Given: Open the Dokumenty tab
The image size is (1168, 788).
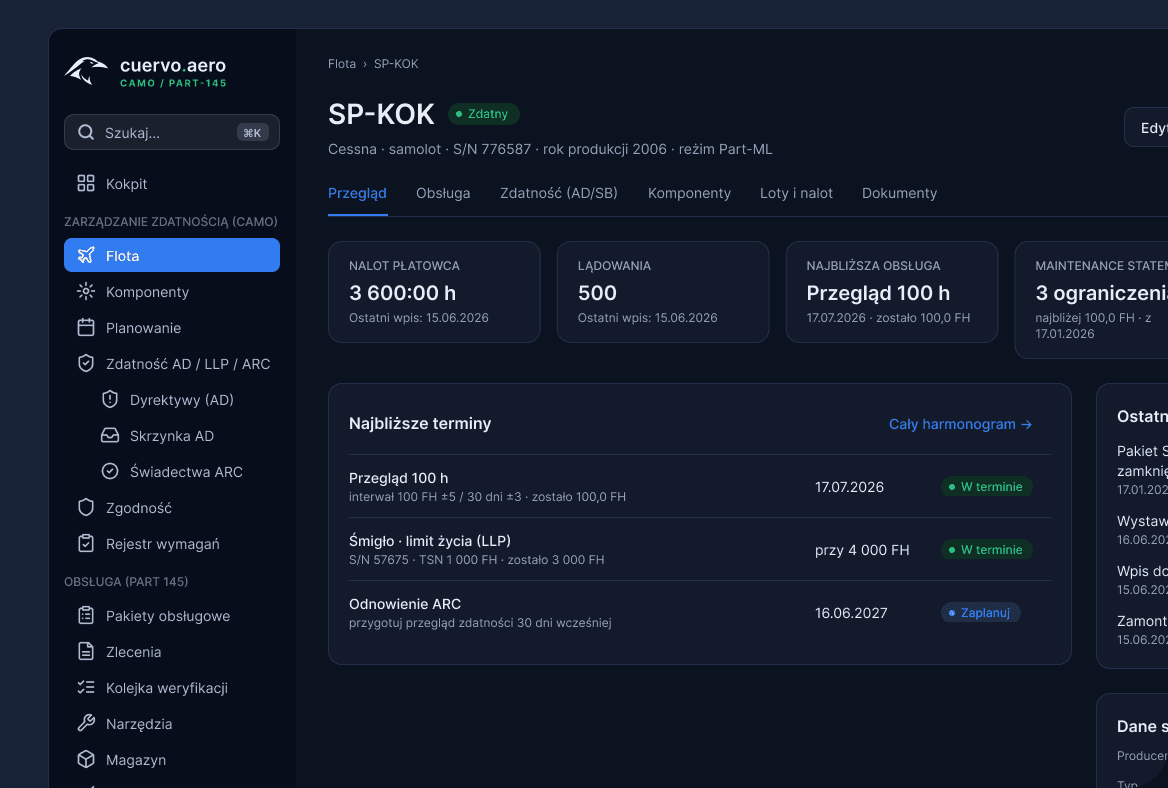Looking at the screenshot, I should pos(899,193).
